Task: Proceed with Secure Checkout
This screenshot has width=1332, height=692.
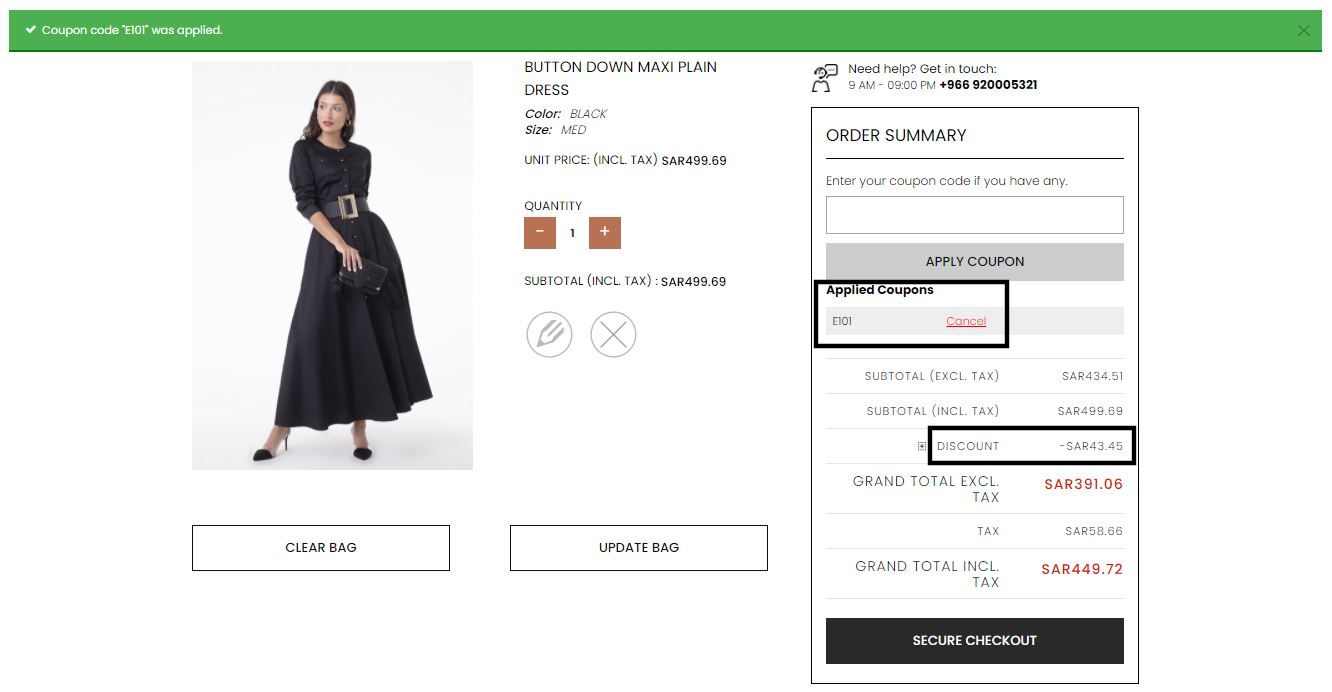Action: tap(974, 640)
